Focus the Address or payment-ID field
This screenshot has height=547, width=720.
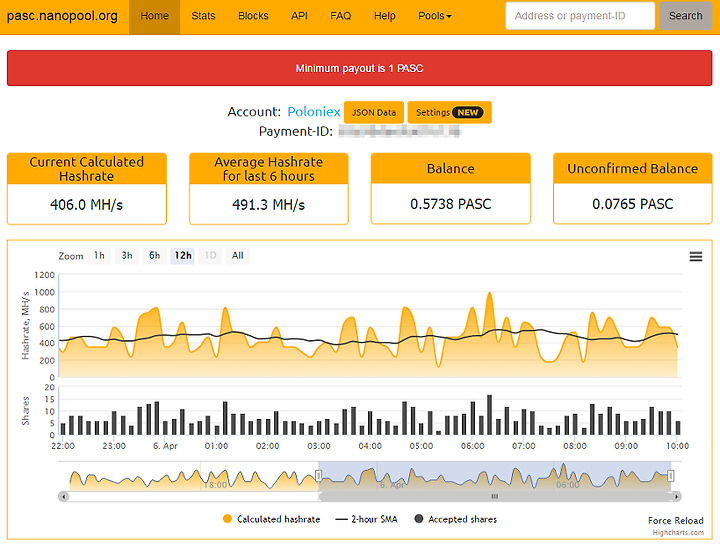pos(580,16)
